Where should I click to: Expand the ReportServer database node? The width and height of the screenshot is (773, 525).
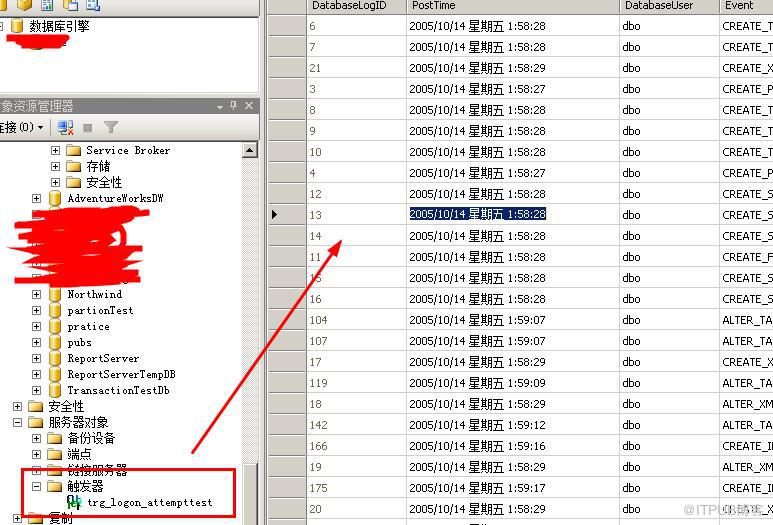(36, 358)
